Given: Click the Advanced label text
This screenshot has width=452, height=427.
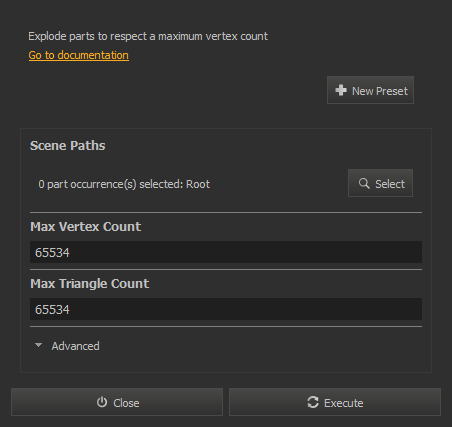Looking at the screenshot, I should [x=75, y=346].
